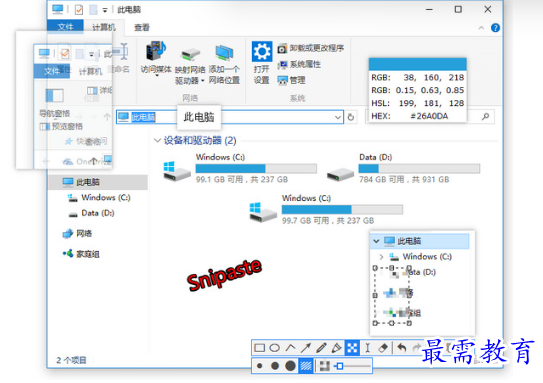Undo the last annotation
Image resolution: width=543 pixels, height=383 pixels.
[x=401, y=348]
